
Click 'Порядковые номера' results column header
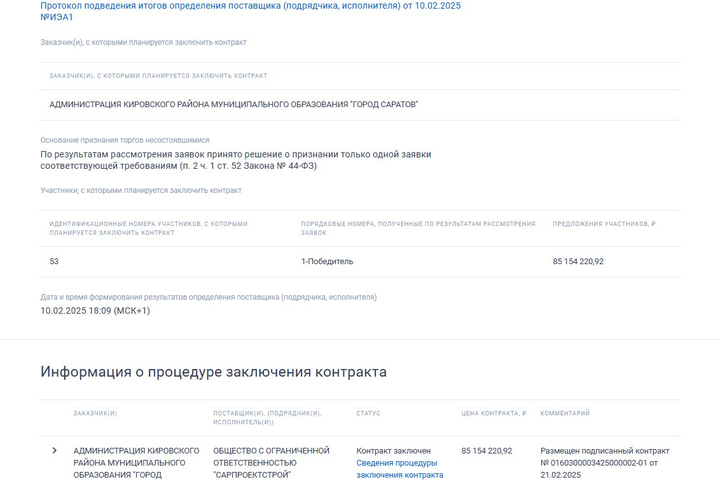pos(418,228)
